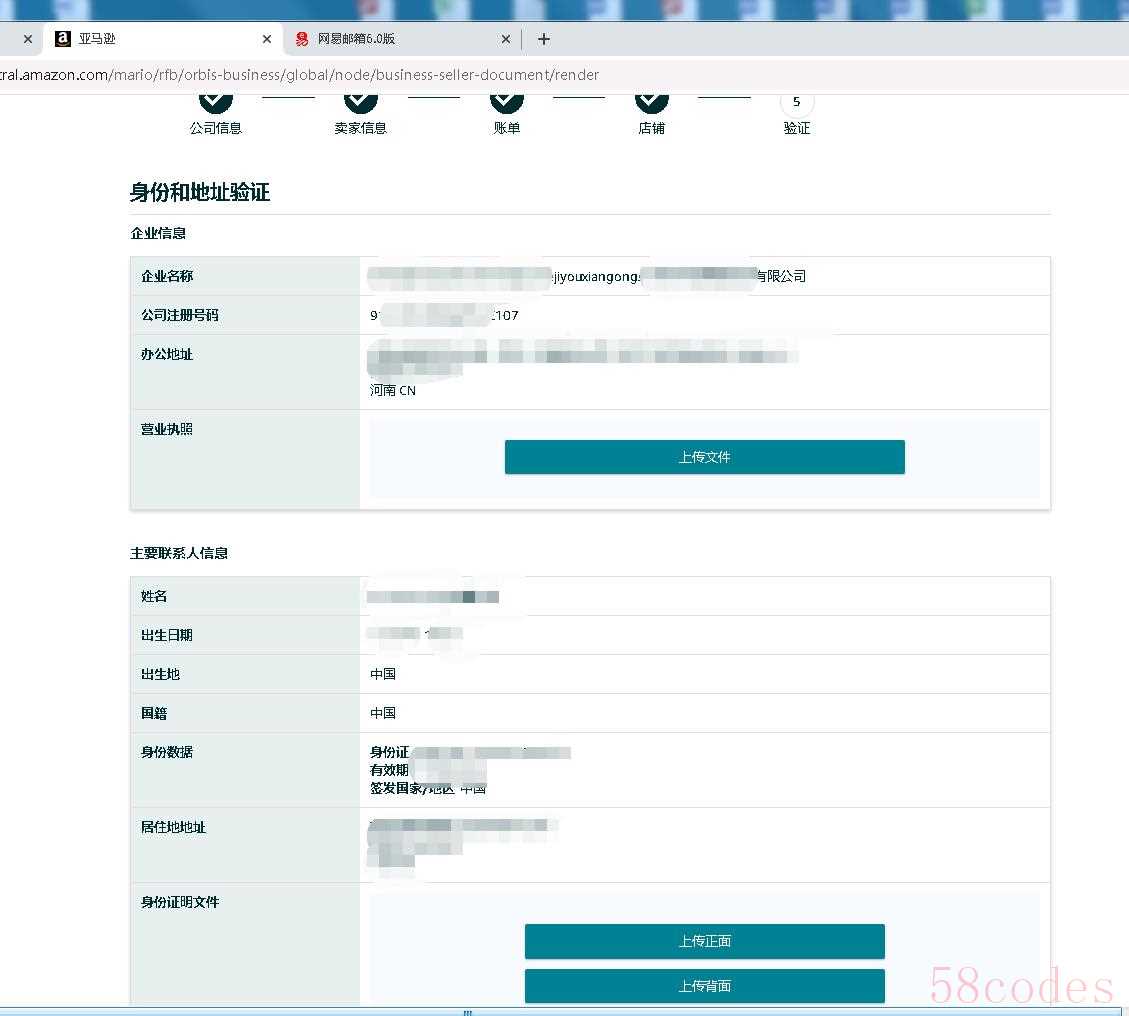Open a new browser tab

coord(544,39)
